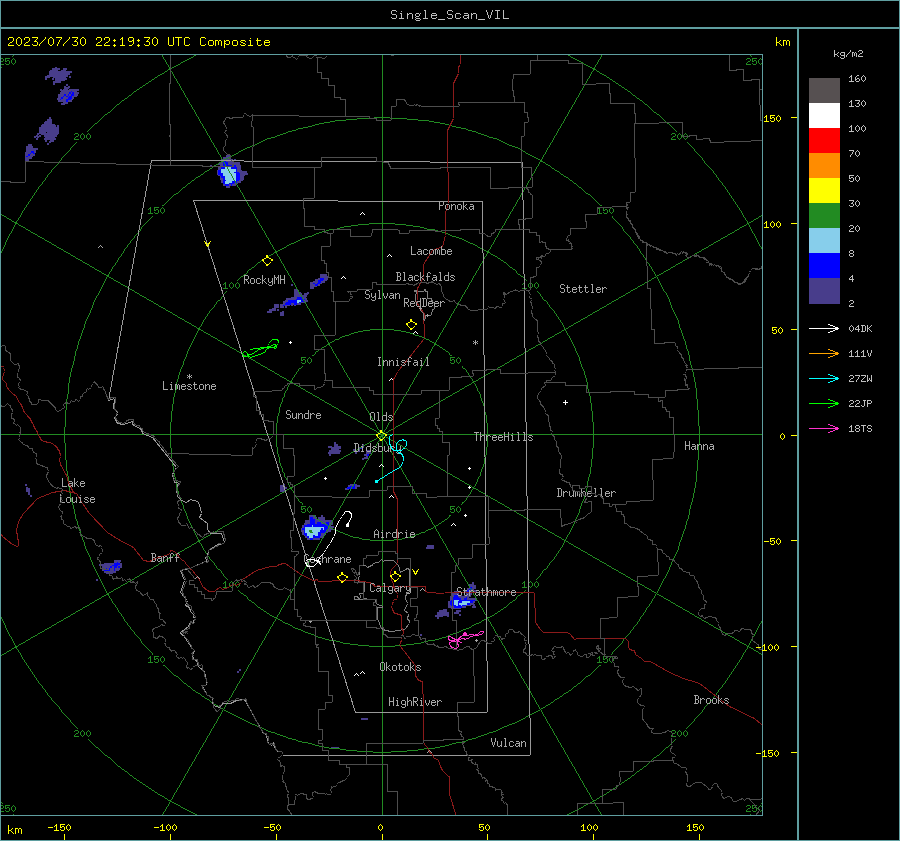900x841 pixels.
Task: Click the Innisfail city label
Action: (403, 362)
